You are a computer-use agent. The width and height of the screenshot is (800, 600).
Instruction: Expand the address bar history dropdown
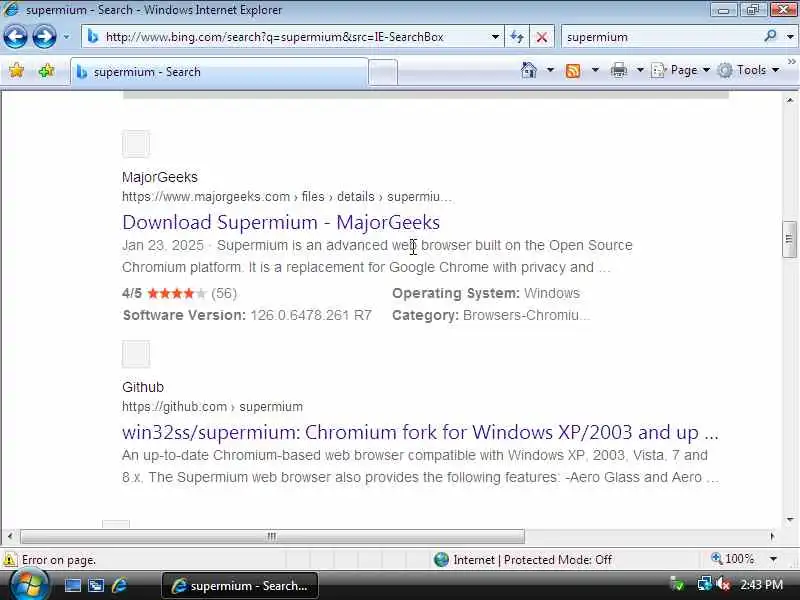[x=495, y=37]
